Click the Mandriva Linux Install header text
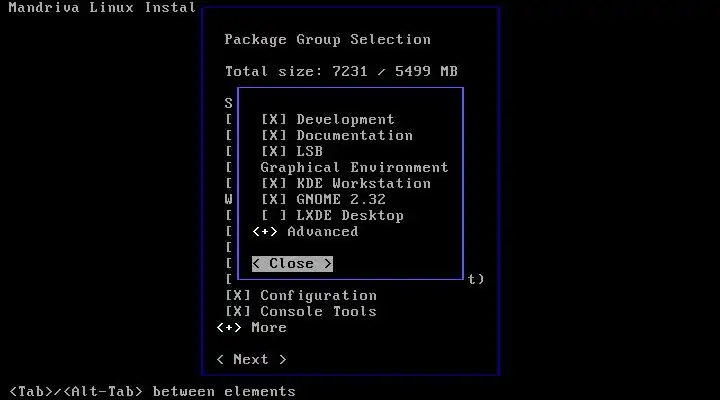The width and height of the screenshot is (720, 400). (102, 7)
